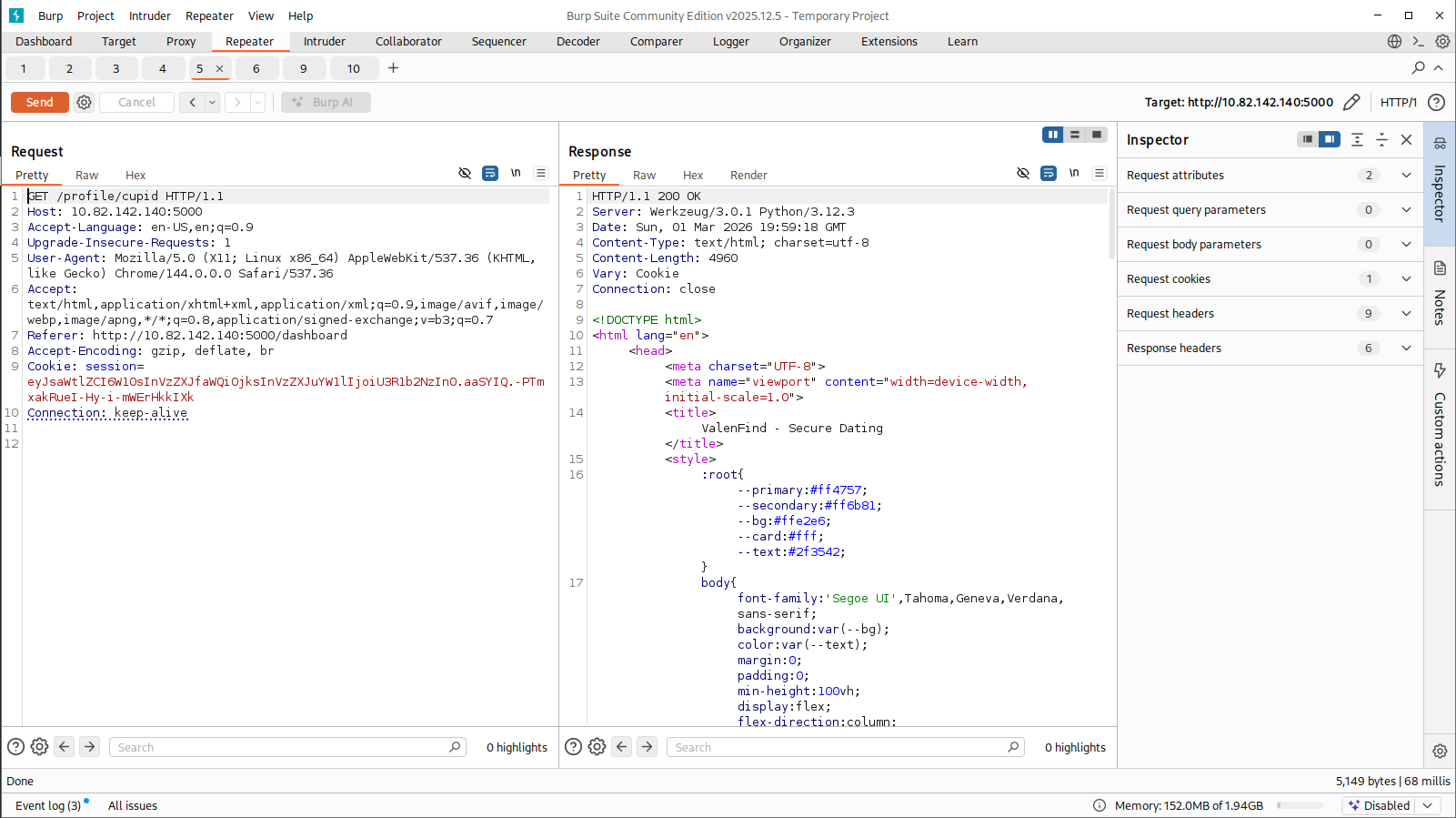
Task: Click Request search input field
Action: (287, 747)
